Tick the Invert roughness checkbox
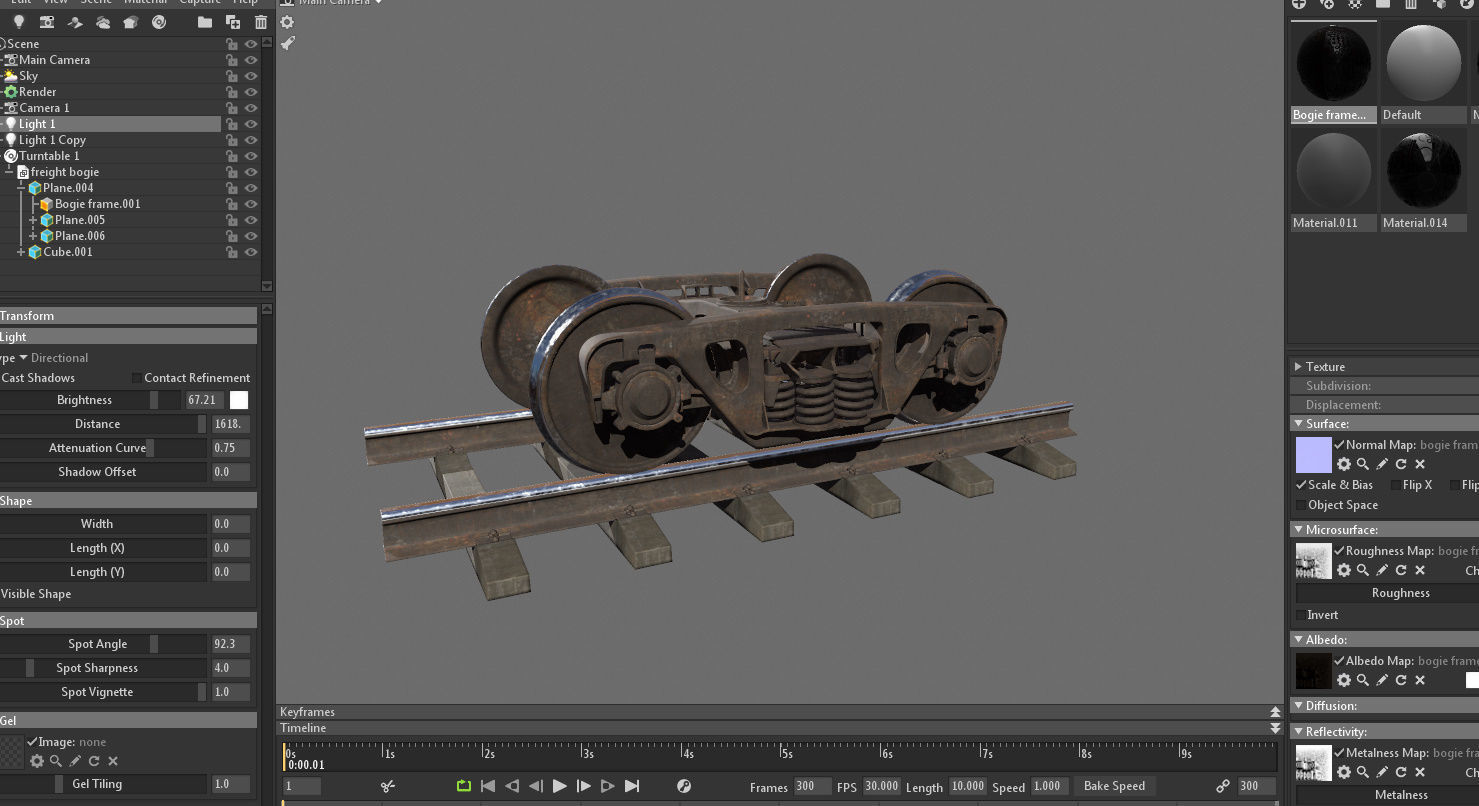Screen dimensions: 1479x806 (1300, 615)
